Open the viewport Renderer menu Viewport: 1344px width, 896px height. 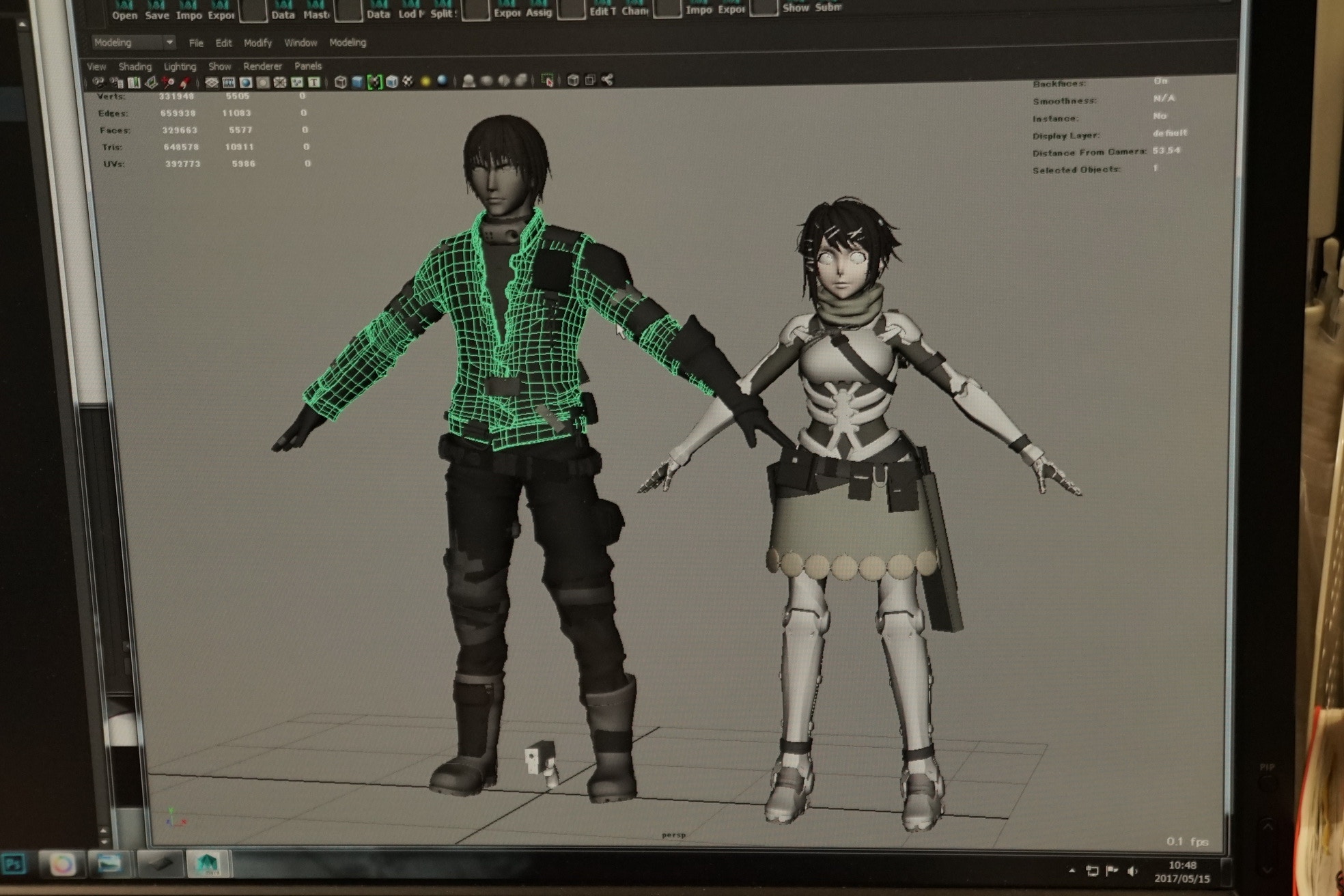[262, 66]
